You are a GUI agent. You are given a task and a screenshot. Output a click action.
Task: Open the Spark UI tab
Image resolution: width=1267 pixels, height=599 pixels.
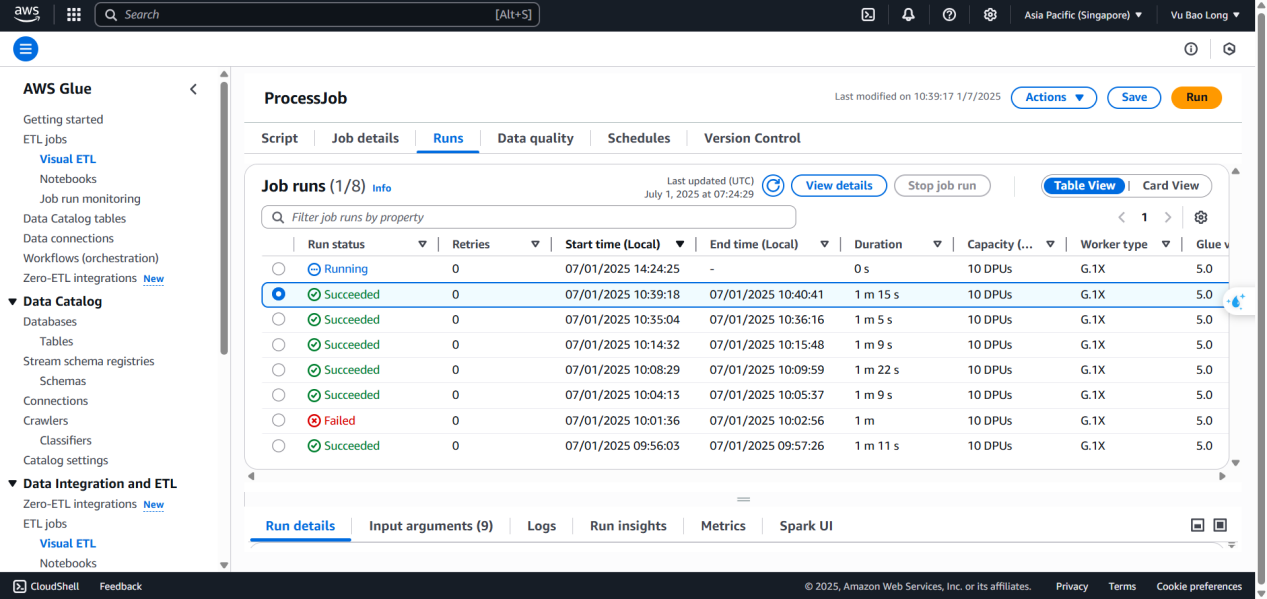806,526
